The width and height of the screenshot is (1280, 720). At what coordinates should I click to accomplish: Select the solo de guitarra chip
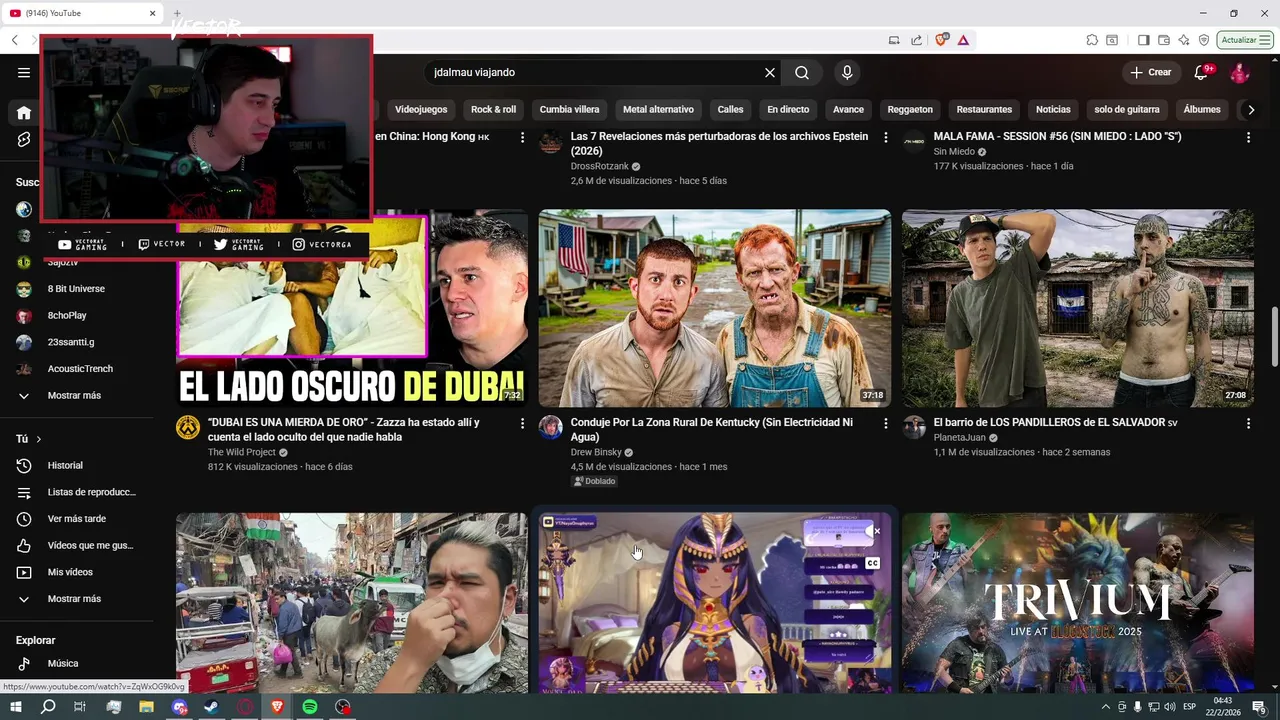[x=1127, y=109]
